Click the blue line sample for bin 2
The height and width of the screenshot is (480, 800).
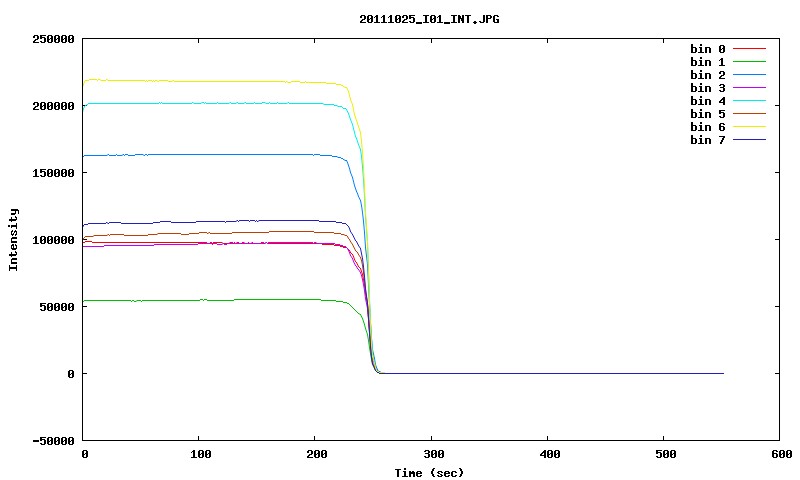click(749, 74)
